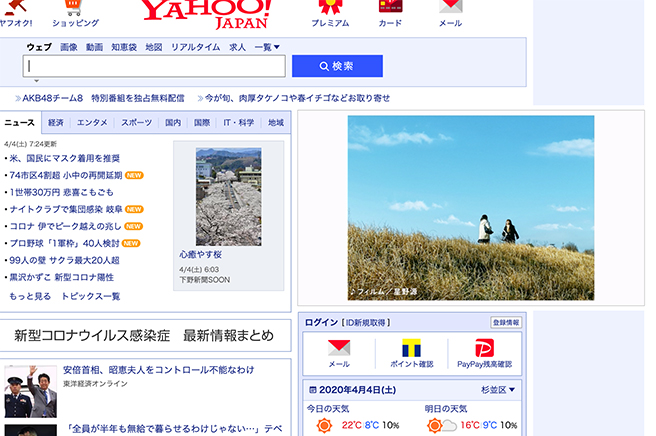
Task: Select the ウェブ search tab
Action: point(39,47)
